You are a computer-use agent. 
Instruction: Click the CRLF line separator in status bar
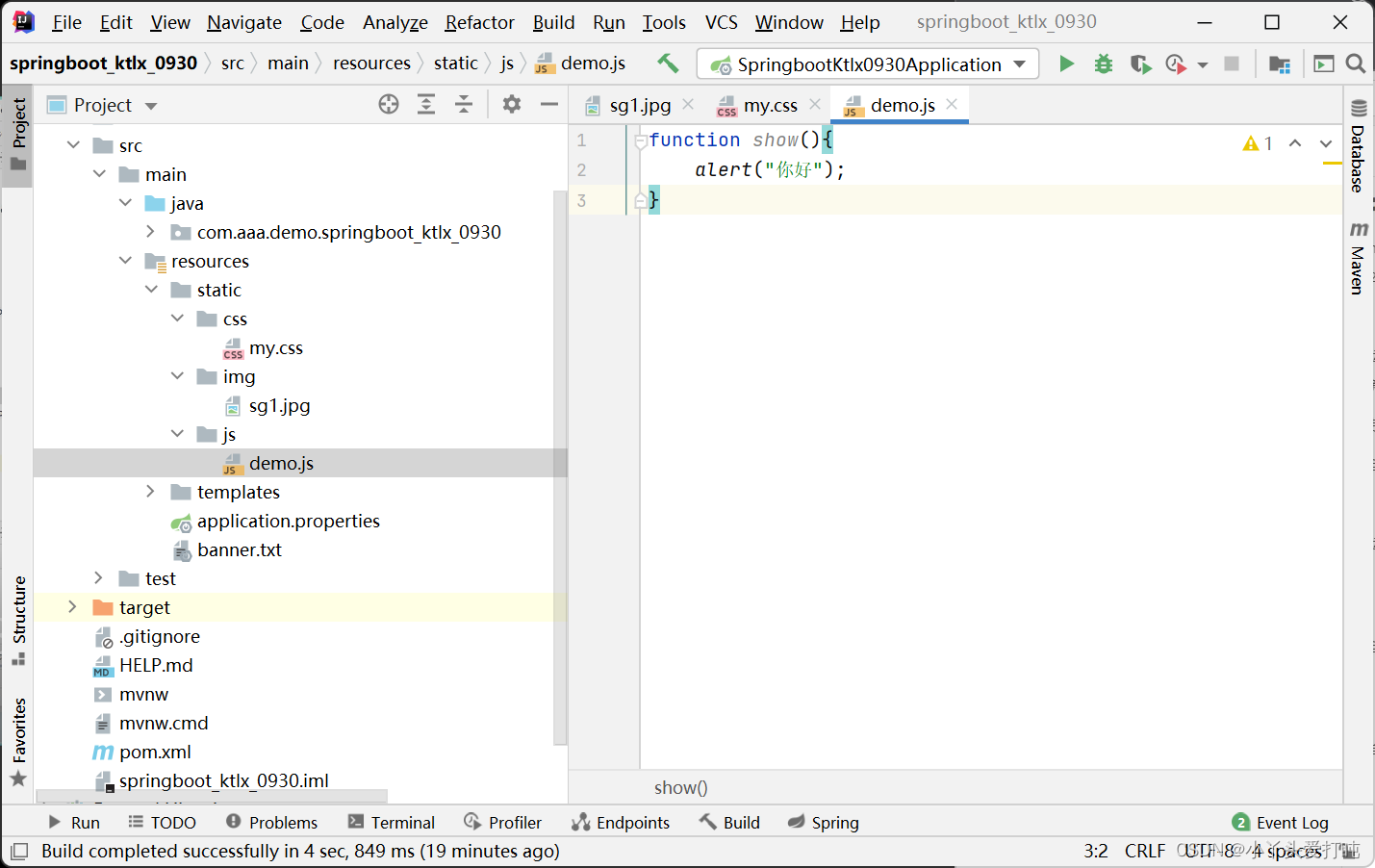(1144, 851)
